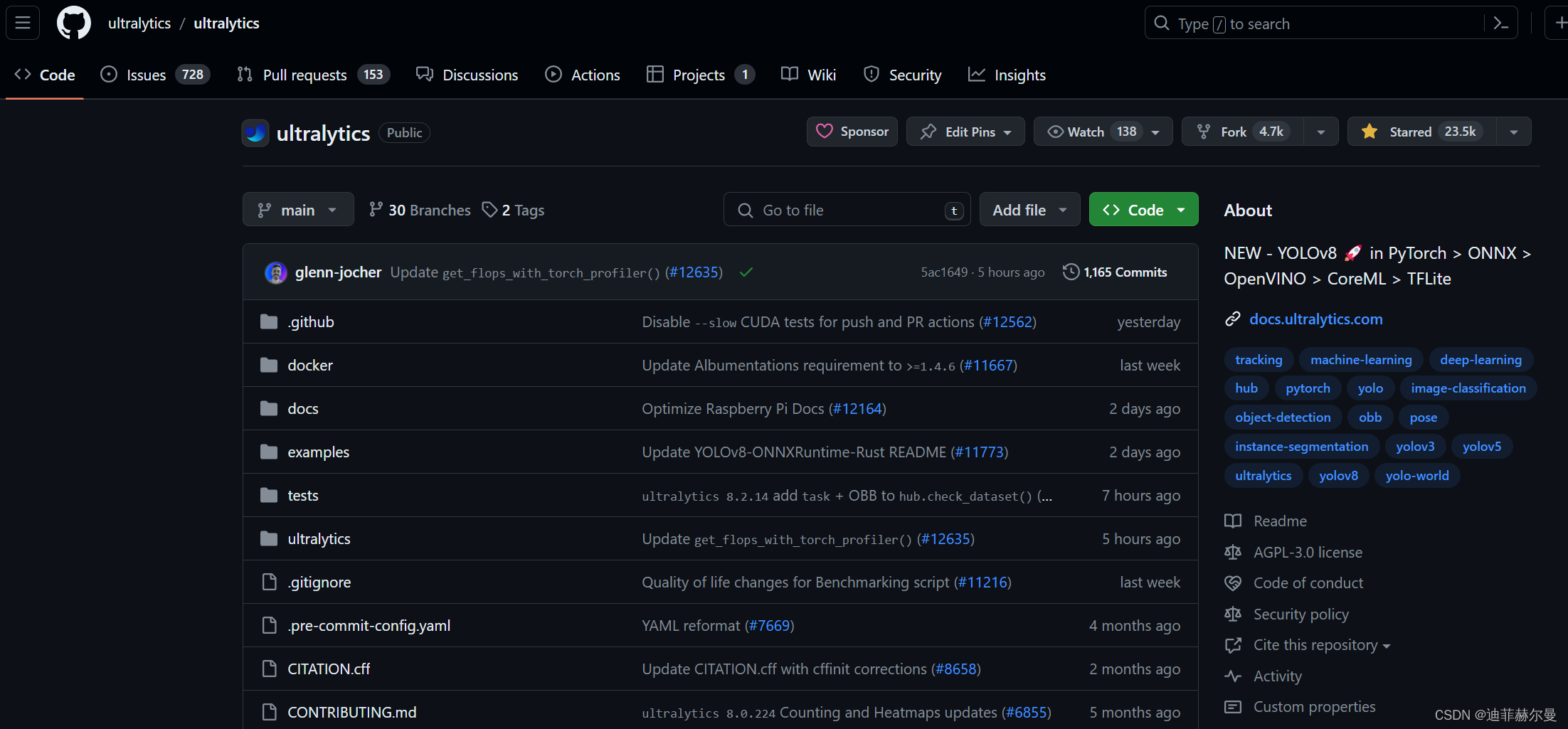
Task: Open the star lists dropdown arrow
Action: click(1514, 132)
